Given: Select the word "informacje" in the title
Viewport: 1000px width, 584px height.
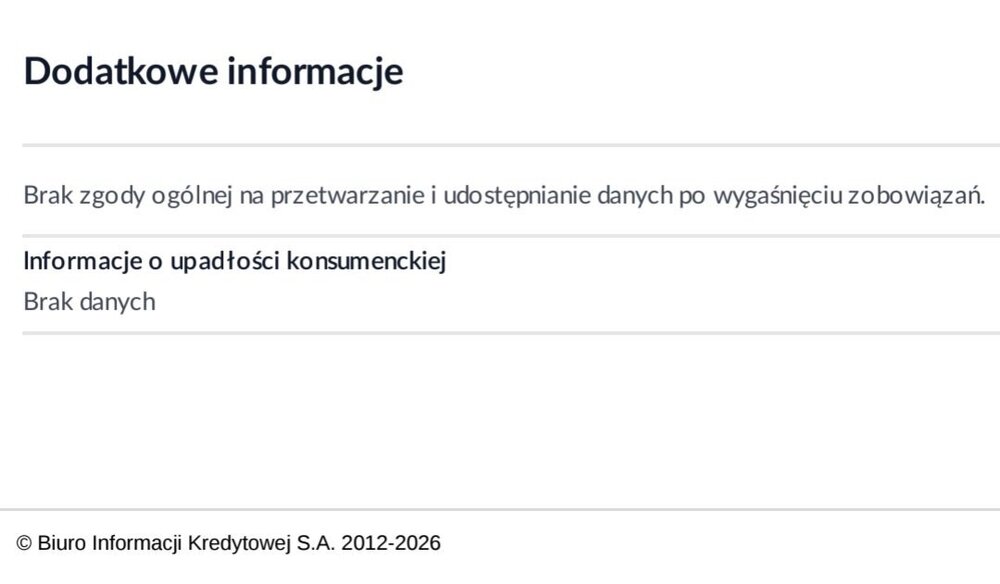Looking at the screenshot, I should (315, 70).
